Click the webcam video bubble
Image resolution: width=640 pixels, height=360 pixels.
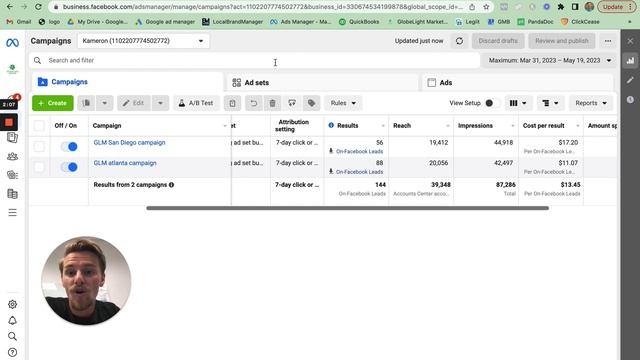point(86,281)
